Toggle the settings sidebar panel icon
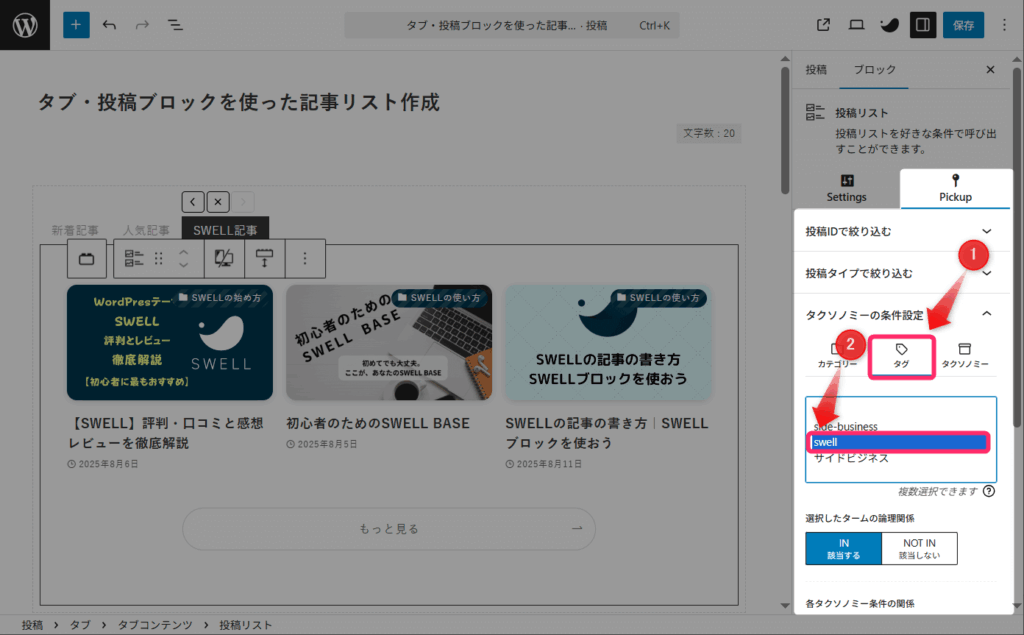Screen dimensions: 1024x635 (x=923, y=25)
